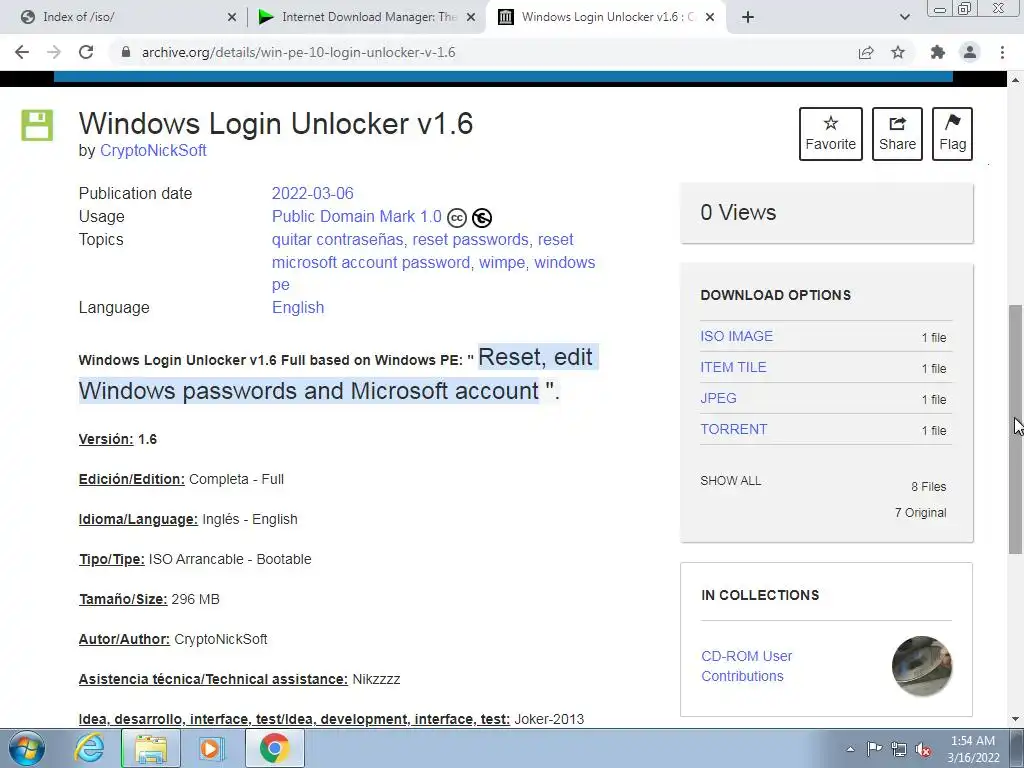Click the CD-ROM collection thumbnail image
Viewport: 1024px width, 768px height.
point(921,666)
